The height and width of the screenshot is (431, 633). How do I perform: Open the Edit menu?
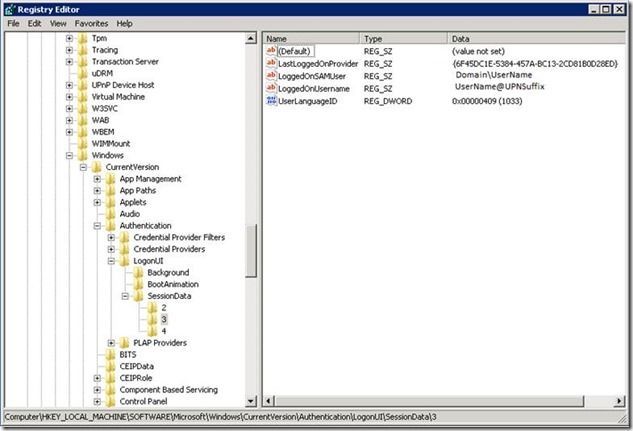tap(34, 23)
